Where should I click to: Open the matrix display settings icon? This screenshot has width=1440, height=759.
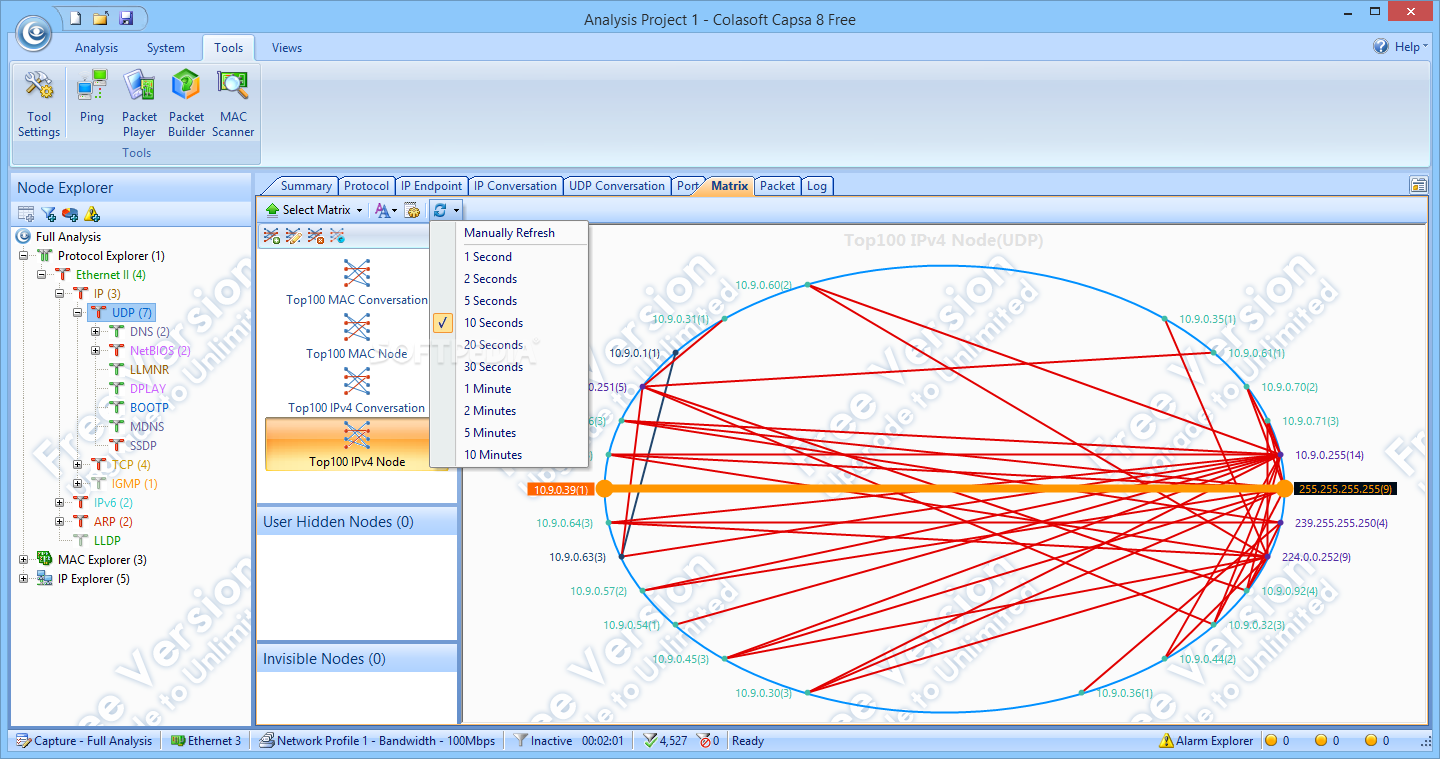click(412, 210)
